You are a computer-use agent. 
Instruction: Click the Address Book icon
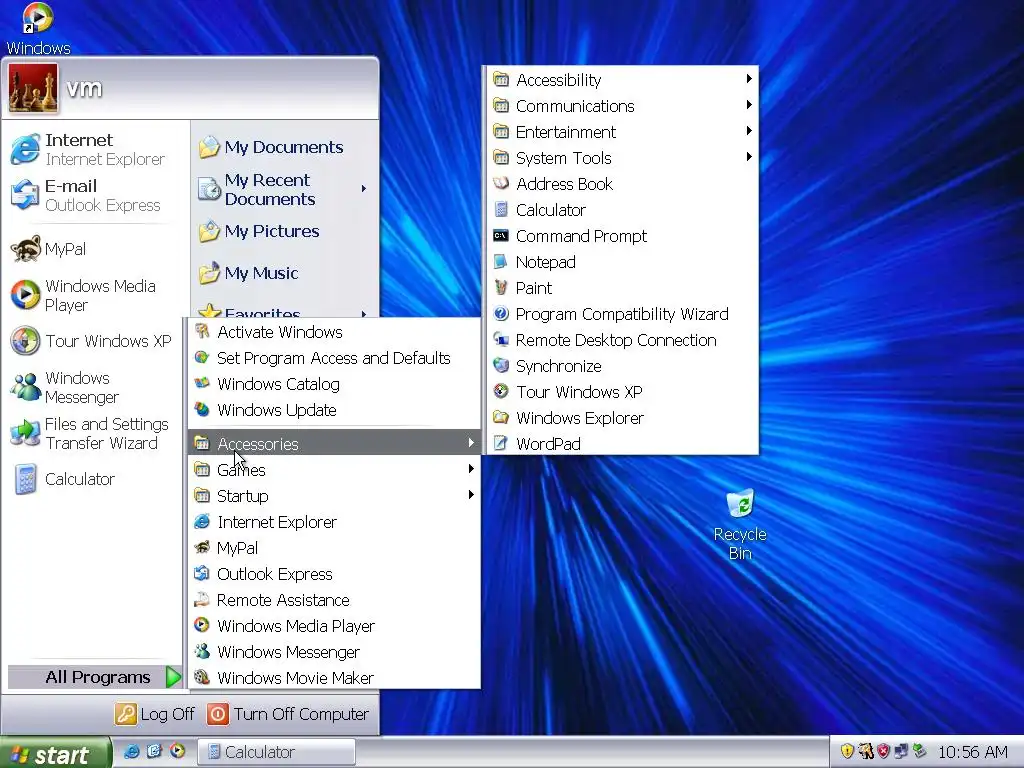click(501, 184)
